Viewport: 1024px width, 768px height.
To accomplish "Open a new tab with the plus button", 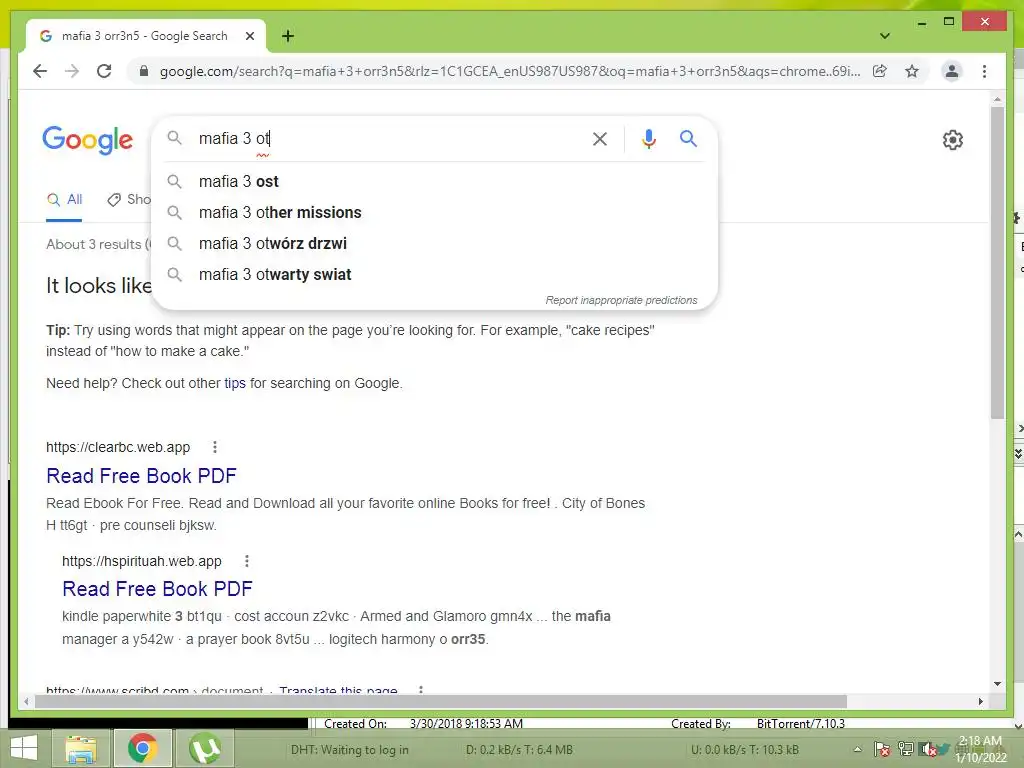I will (287, 36).
